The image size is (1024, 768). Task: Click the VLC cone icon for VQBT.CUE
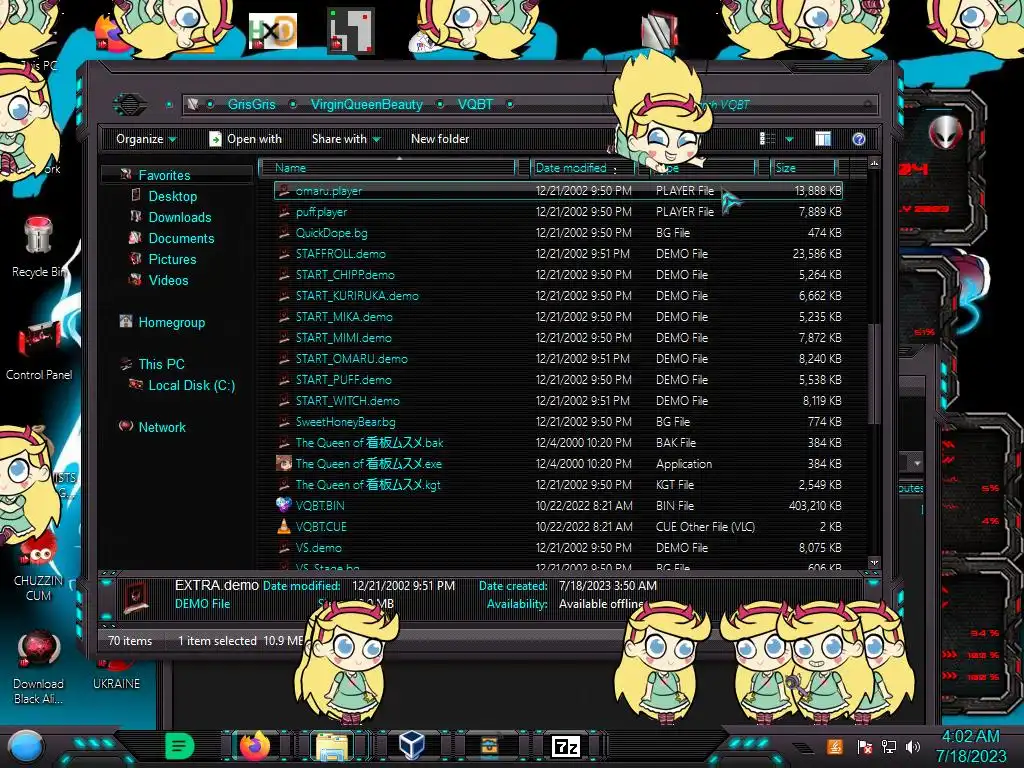[283, 526]
